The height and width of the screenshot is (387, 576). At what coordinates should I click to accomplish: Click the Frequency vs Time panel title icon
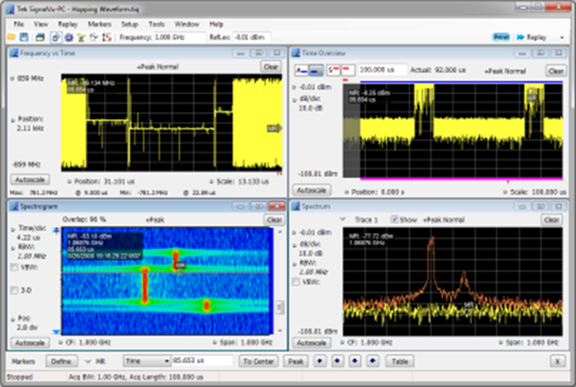click(x=14, y=53)
